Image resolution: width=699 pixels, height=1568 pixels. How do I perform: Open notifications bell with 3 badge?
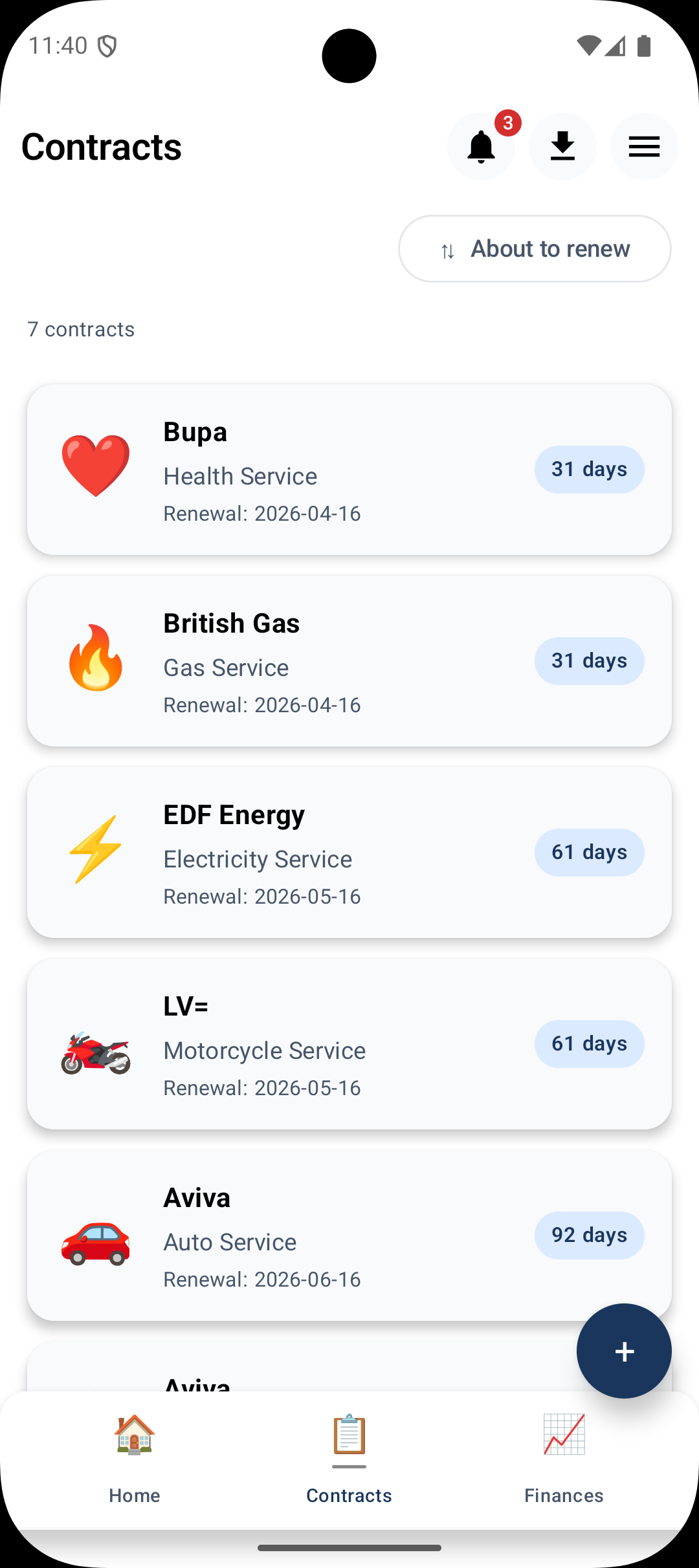coord(481,147)
